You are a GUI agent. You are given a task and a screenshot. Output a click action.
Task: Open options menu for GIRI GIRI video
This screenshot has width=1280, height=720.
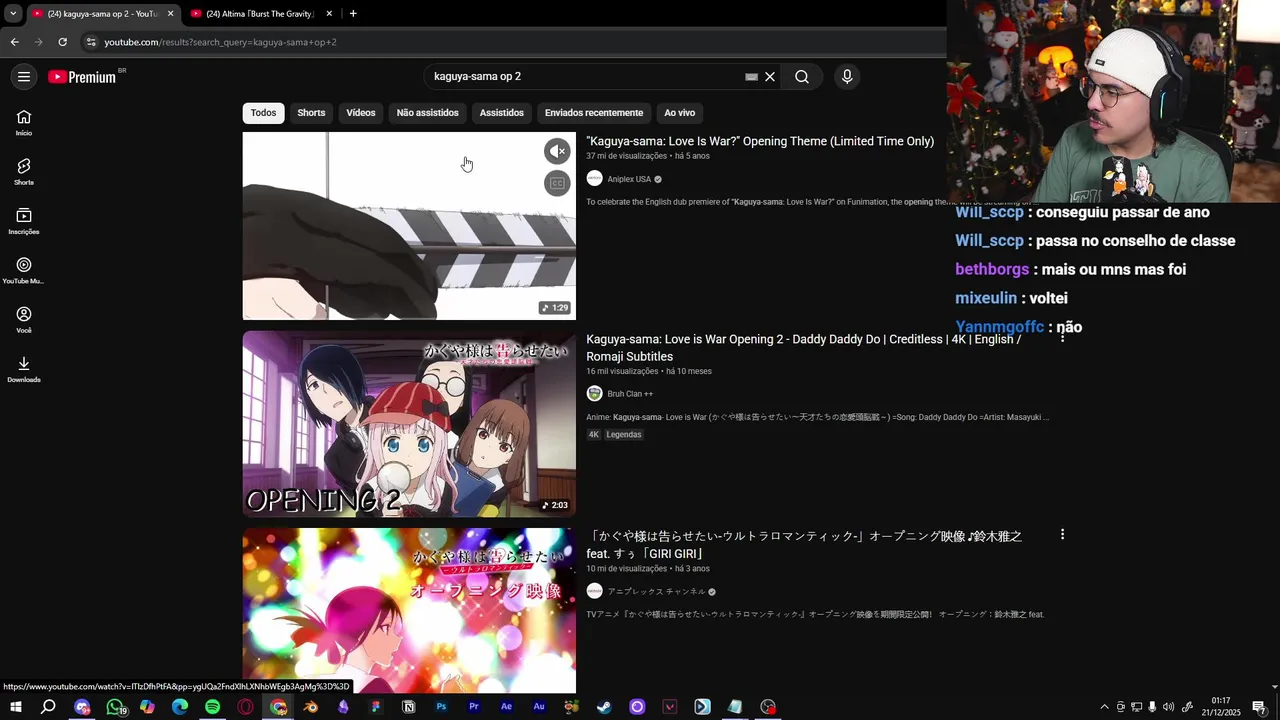pyautogui.click(x=1062, y=535)
